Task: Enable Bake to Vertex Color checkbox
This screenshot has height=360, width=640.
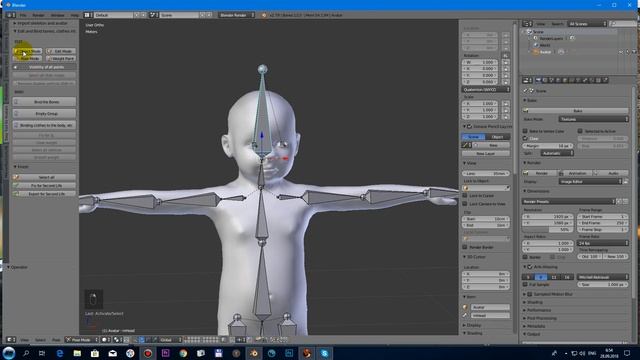Action: tap(525, 131)
